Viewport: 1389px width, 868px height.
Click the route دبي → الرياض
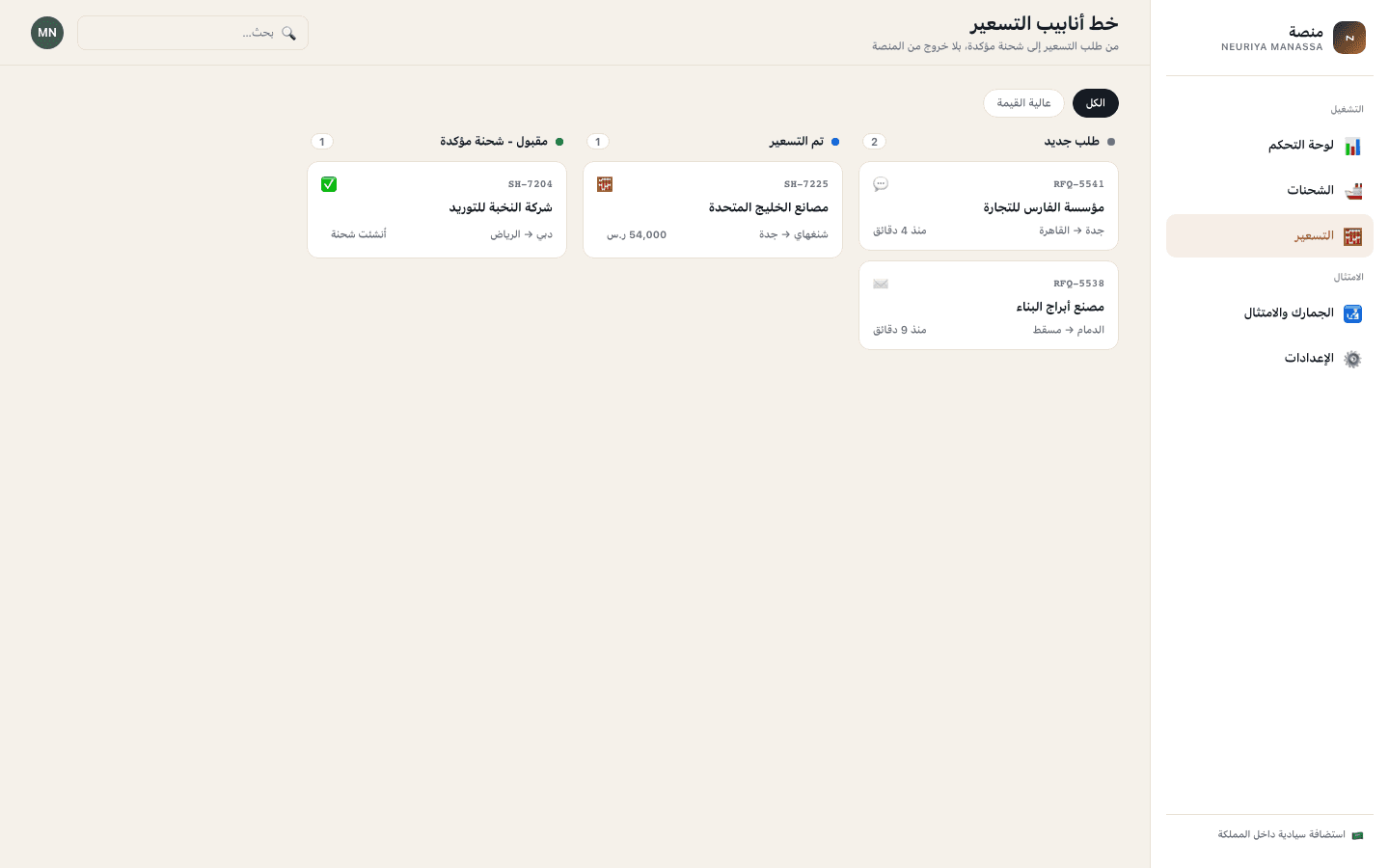coord(522,234)
